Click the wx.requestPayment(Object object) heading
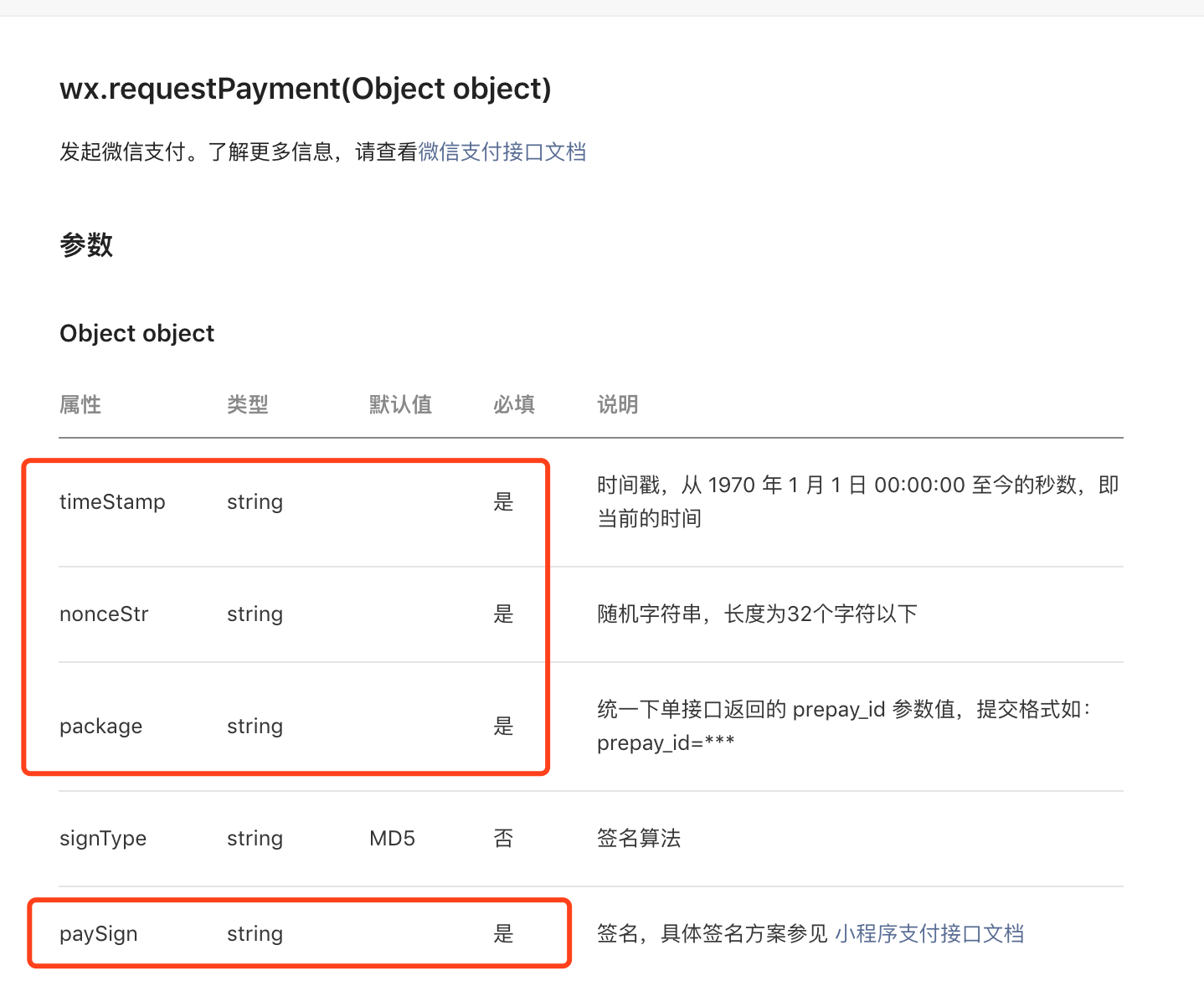The width and height of the screenshot is (1204, 981). pos(306,89)
